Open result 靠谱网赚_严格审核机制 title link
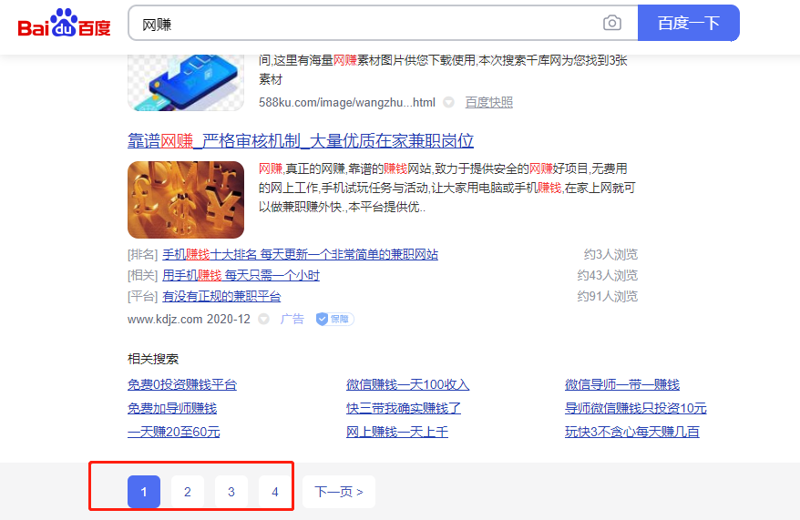Viewport: 800px width, 520px height. (301, 141)
